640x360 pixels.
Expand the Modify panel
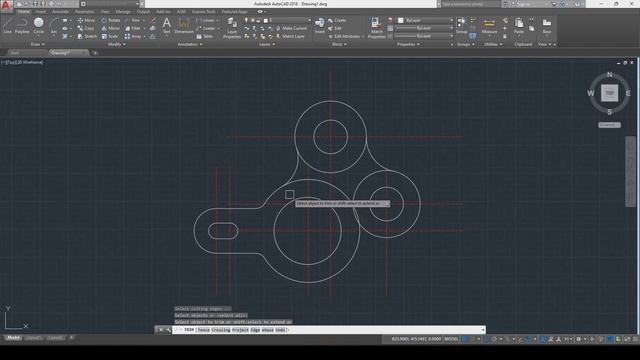point(117,44)
